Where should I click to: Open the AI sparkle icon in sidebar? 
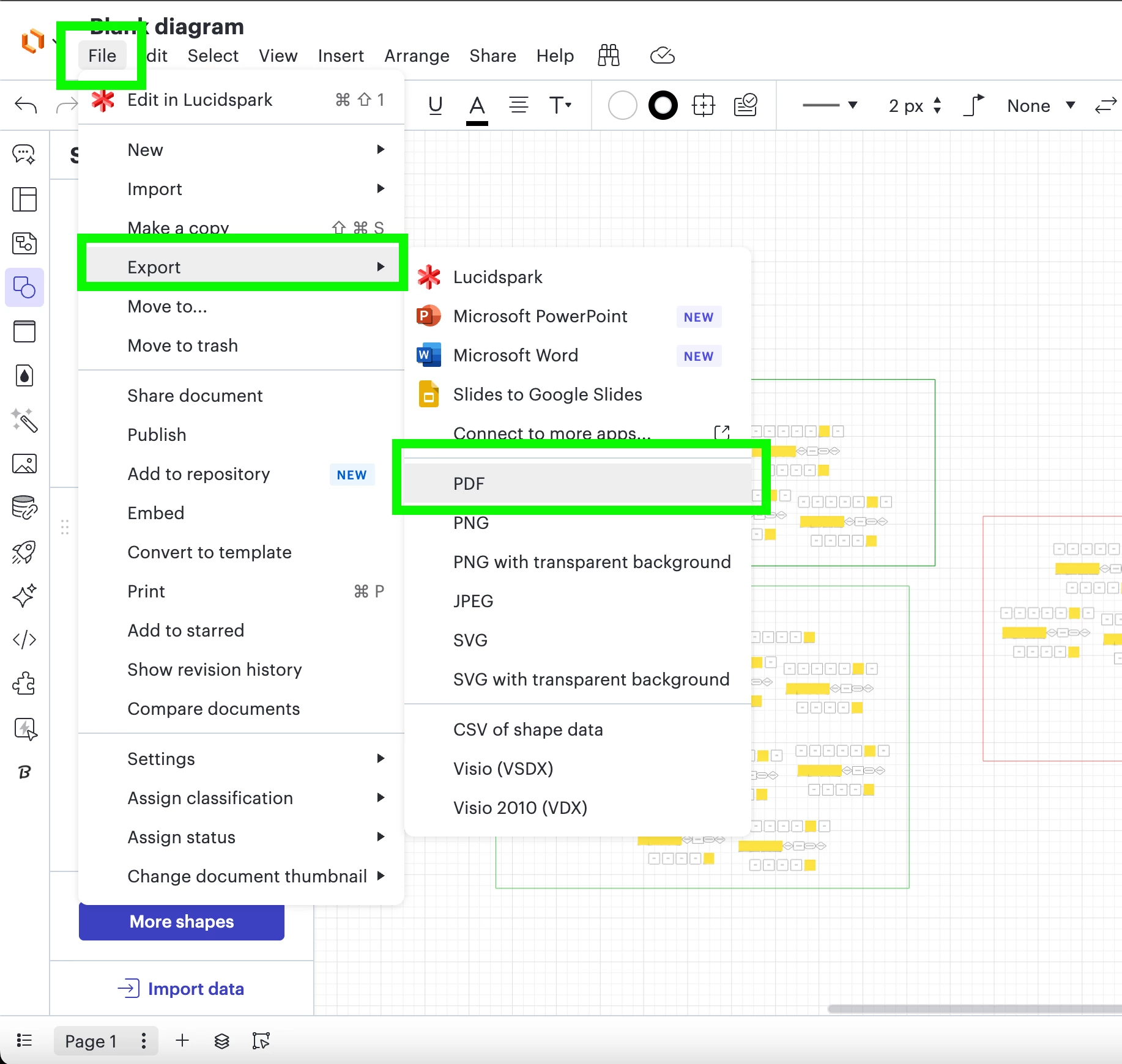(x=24, y=596)
